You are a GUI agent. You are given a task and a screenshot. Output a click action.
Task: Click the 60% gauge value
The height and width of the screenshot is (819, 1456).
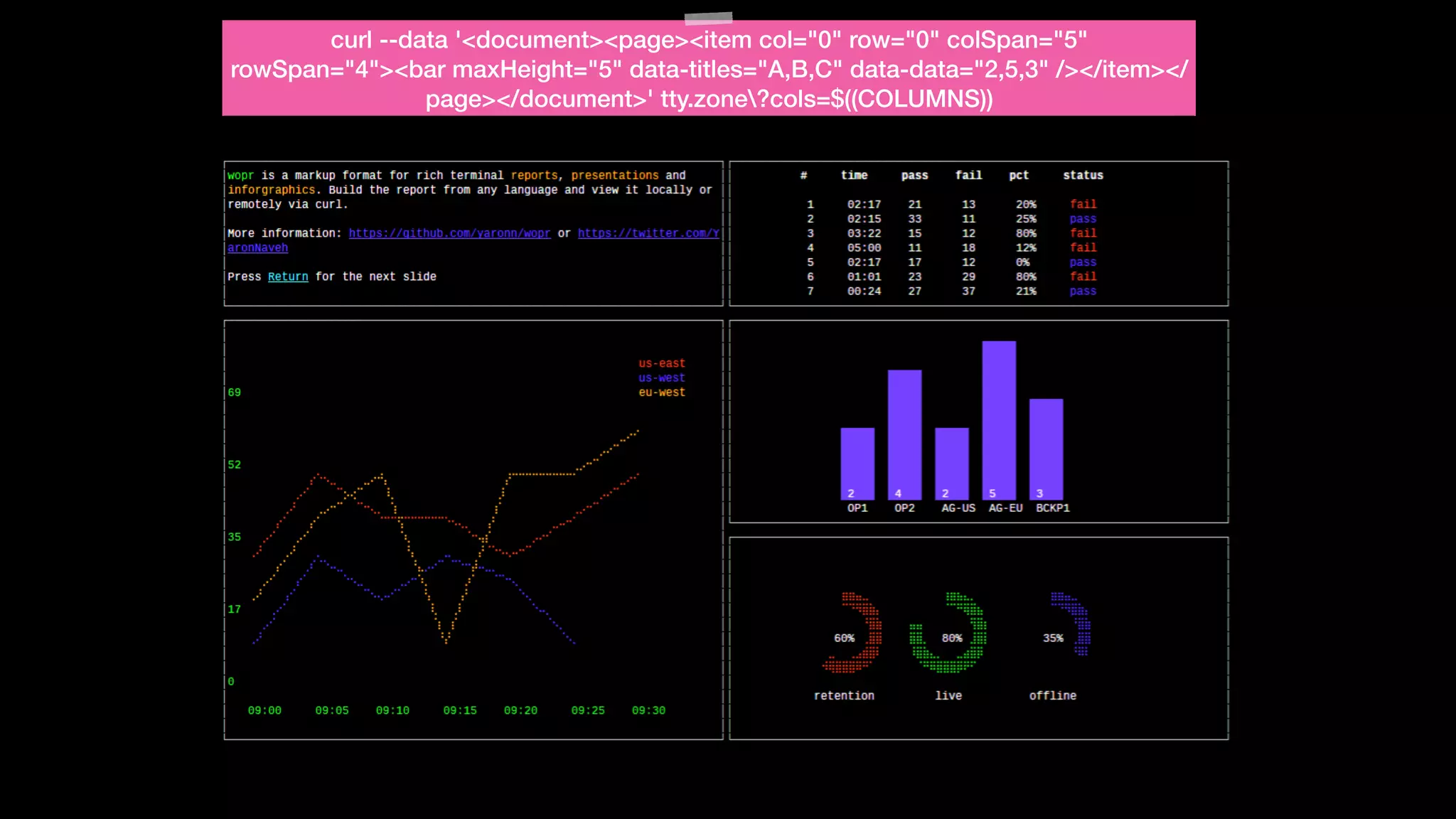(844, 638)
